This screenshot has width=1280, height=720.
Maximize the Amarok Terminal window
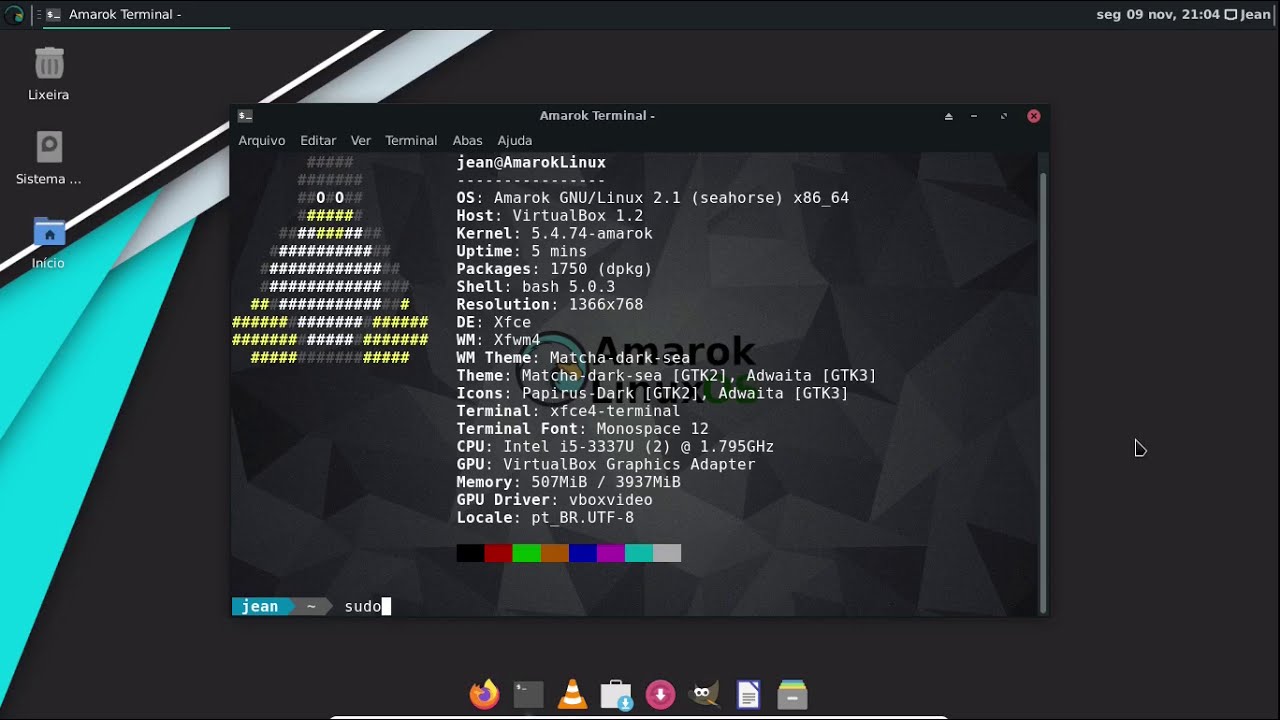point(1004,116)
